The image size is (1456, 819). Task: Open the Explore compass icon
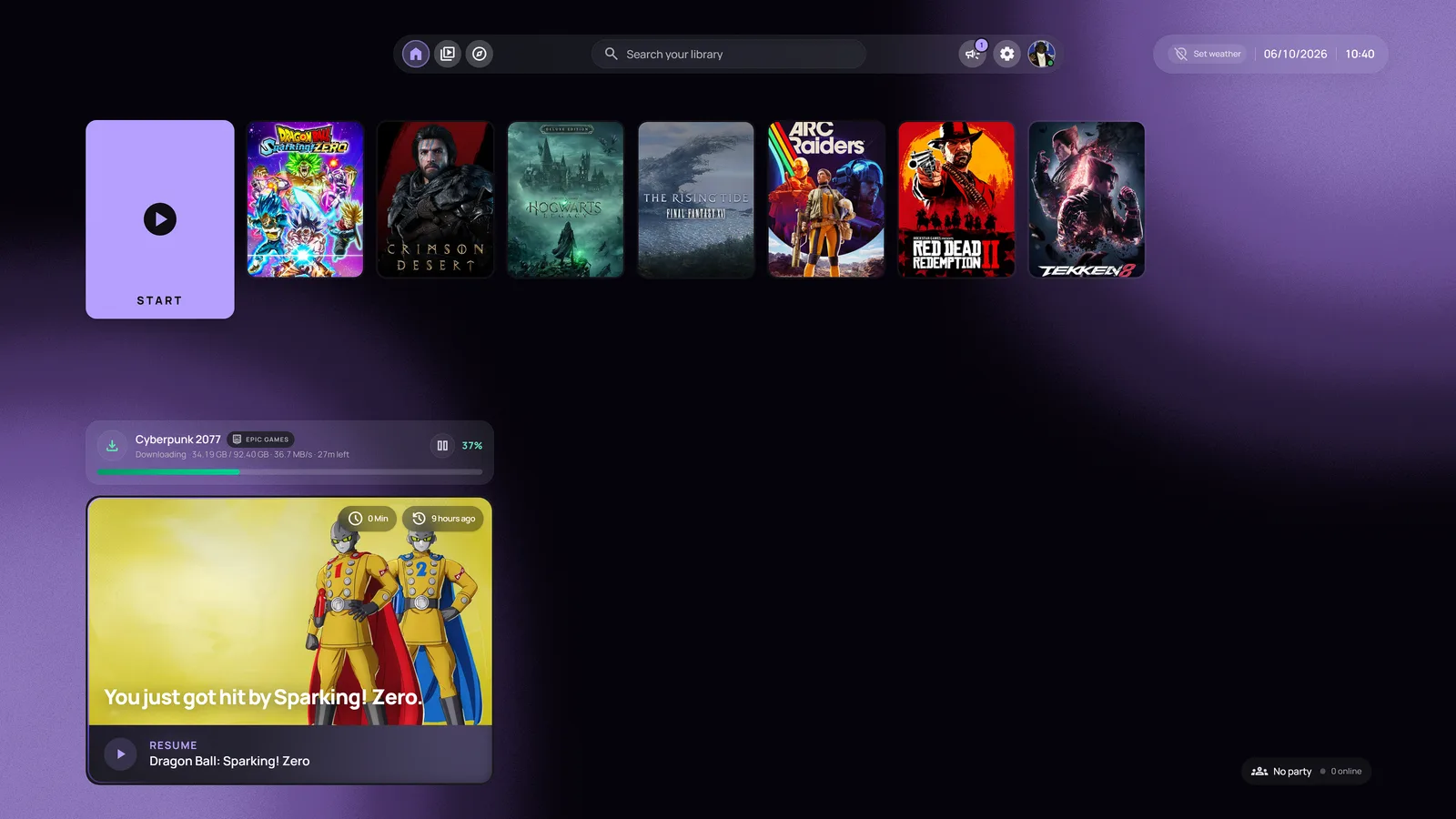(x=480, y=54)
